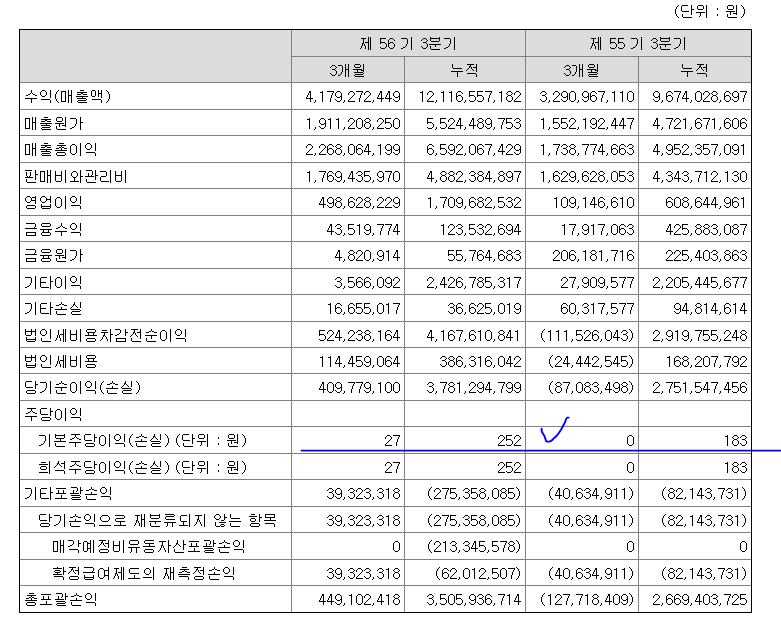Image resolution: width=781 pixels, height=620 pixels.
Task: Click the 영업이익 row label
Action: pyautogui.click(x=53, y=202)
